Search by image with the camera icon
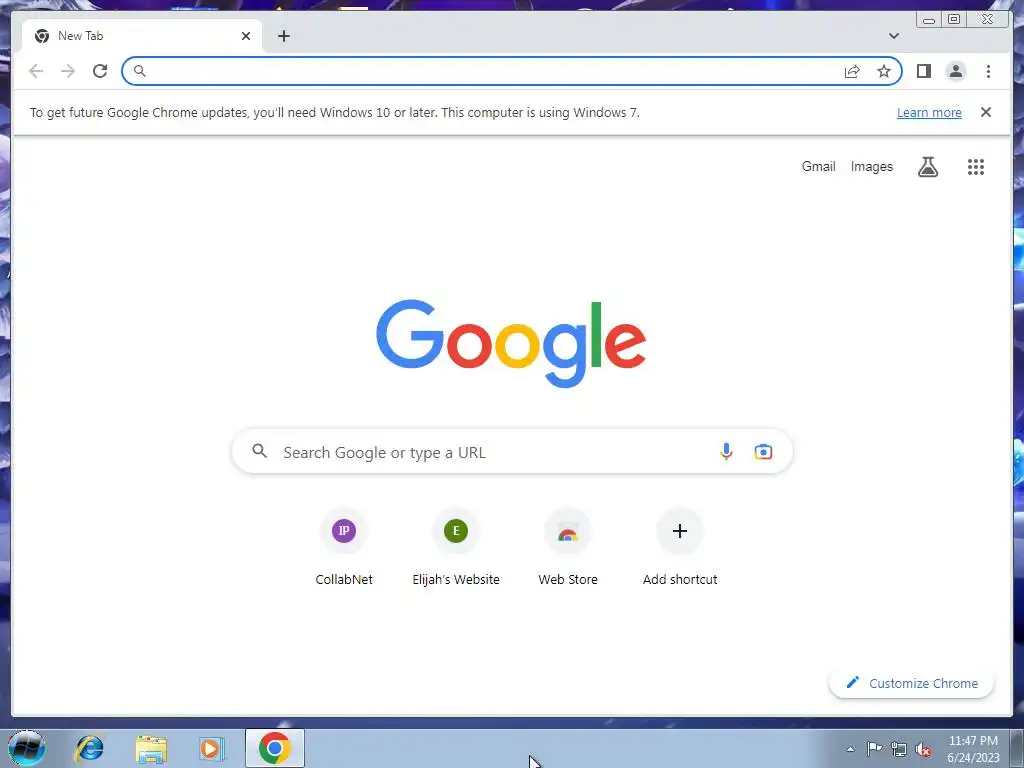Screen dimensions: 1024x768 (763, 451)
